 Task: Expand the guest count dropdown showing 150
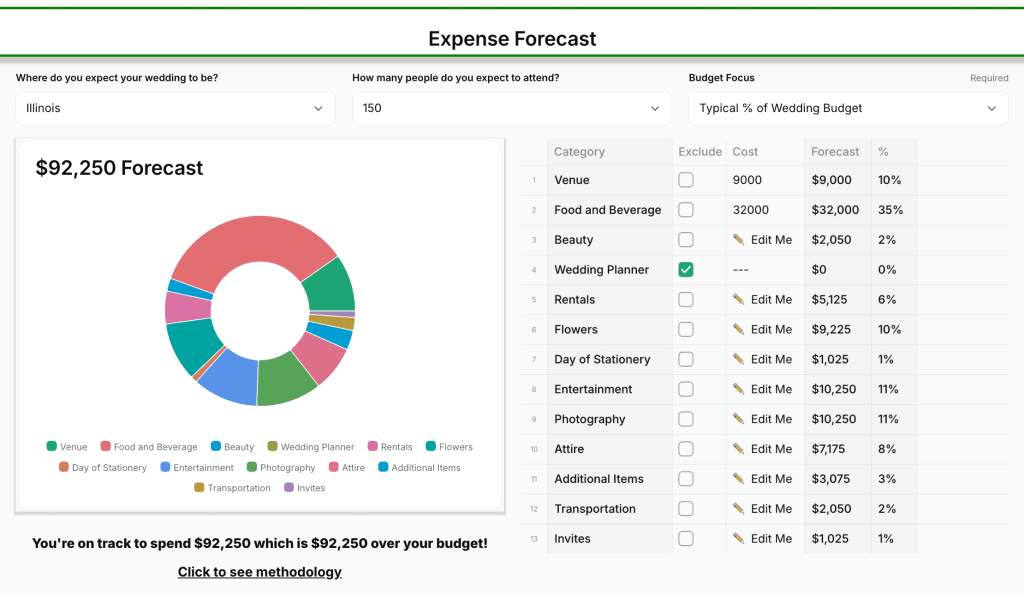pyautogui.click(x=511, y=108)
